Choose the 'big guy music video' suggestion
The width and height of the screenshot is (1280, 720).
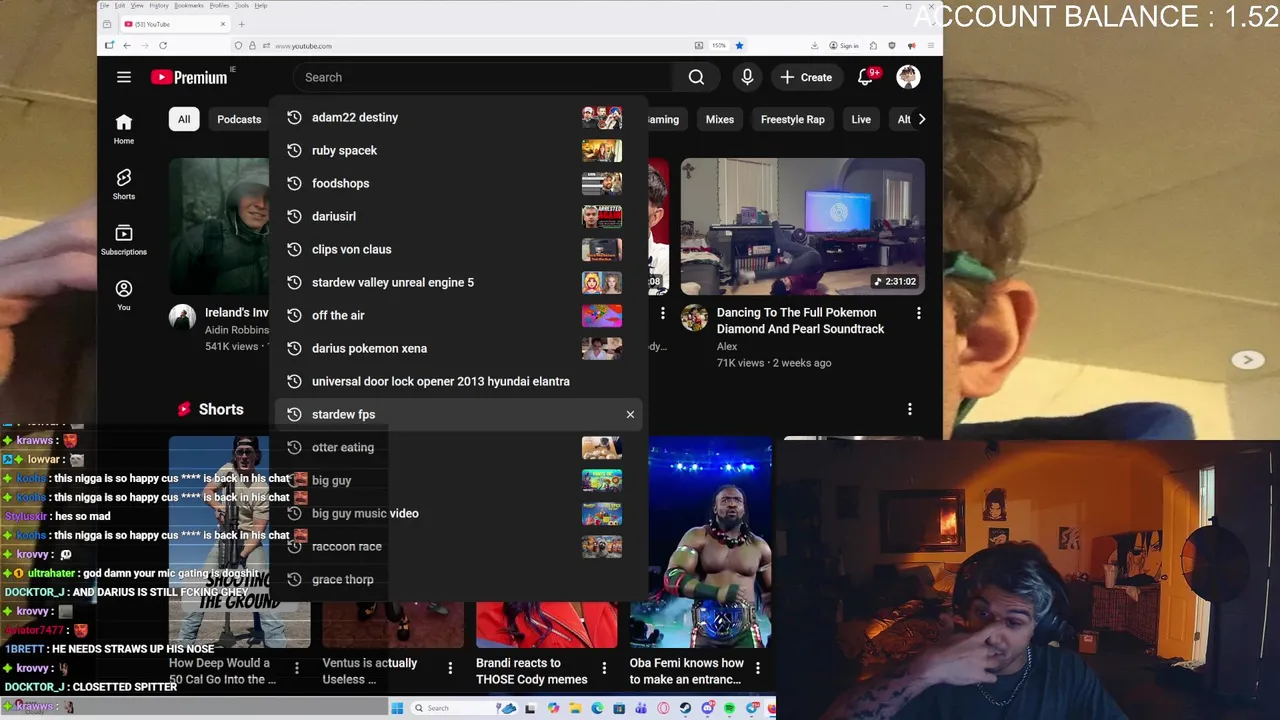point(460,513)
